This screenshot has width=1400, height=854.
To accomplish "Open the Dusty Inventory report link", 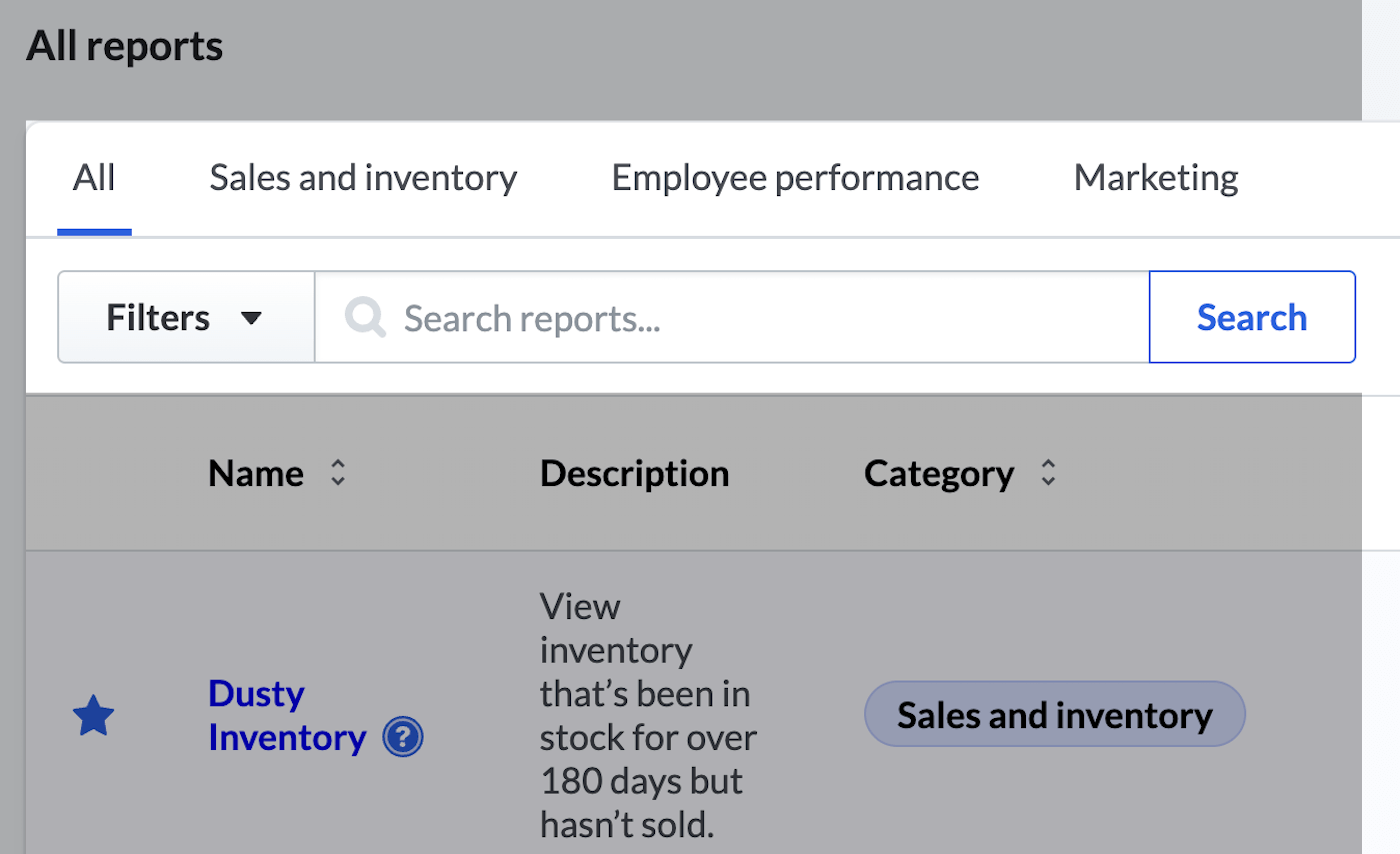I will point(286,715).
